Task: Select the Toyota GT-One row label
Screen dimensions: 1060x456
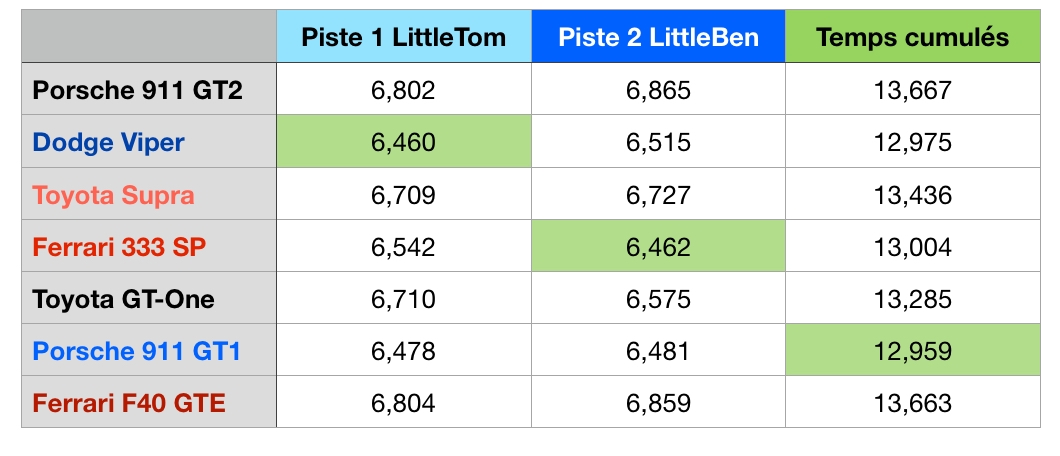Action: click(x=124, y=298)
